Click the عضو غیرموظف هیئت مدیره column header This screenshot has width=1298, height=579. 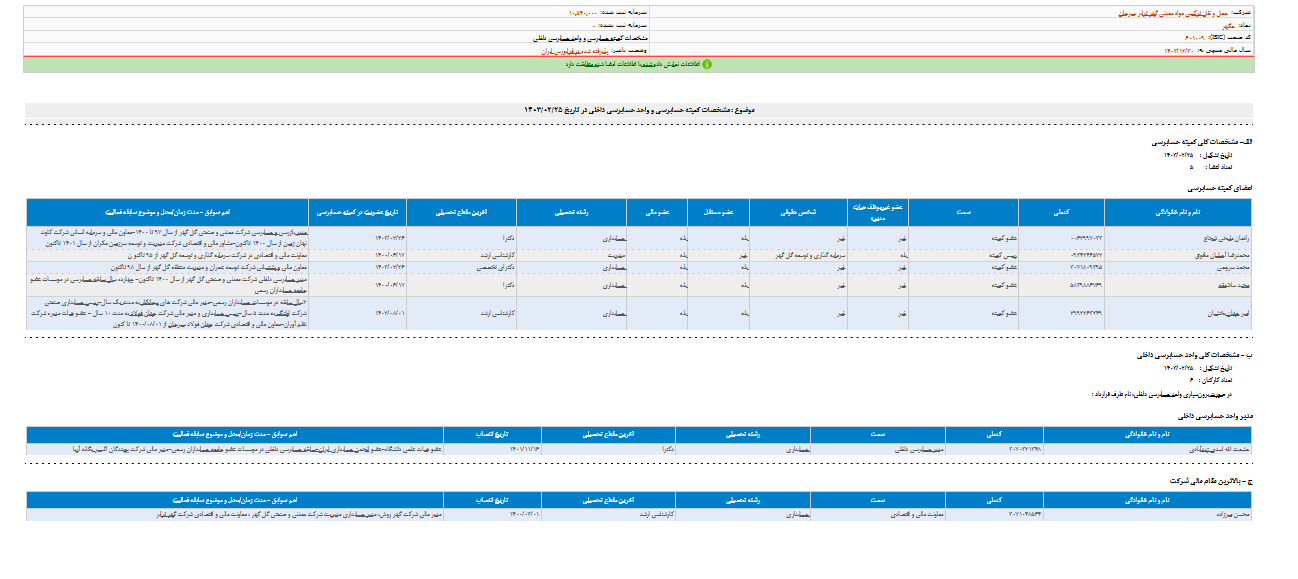point(878,212)
